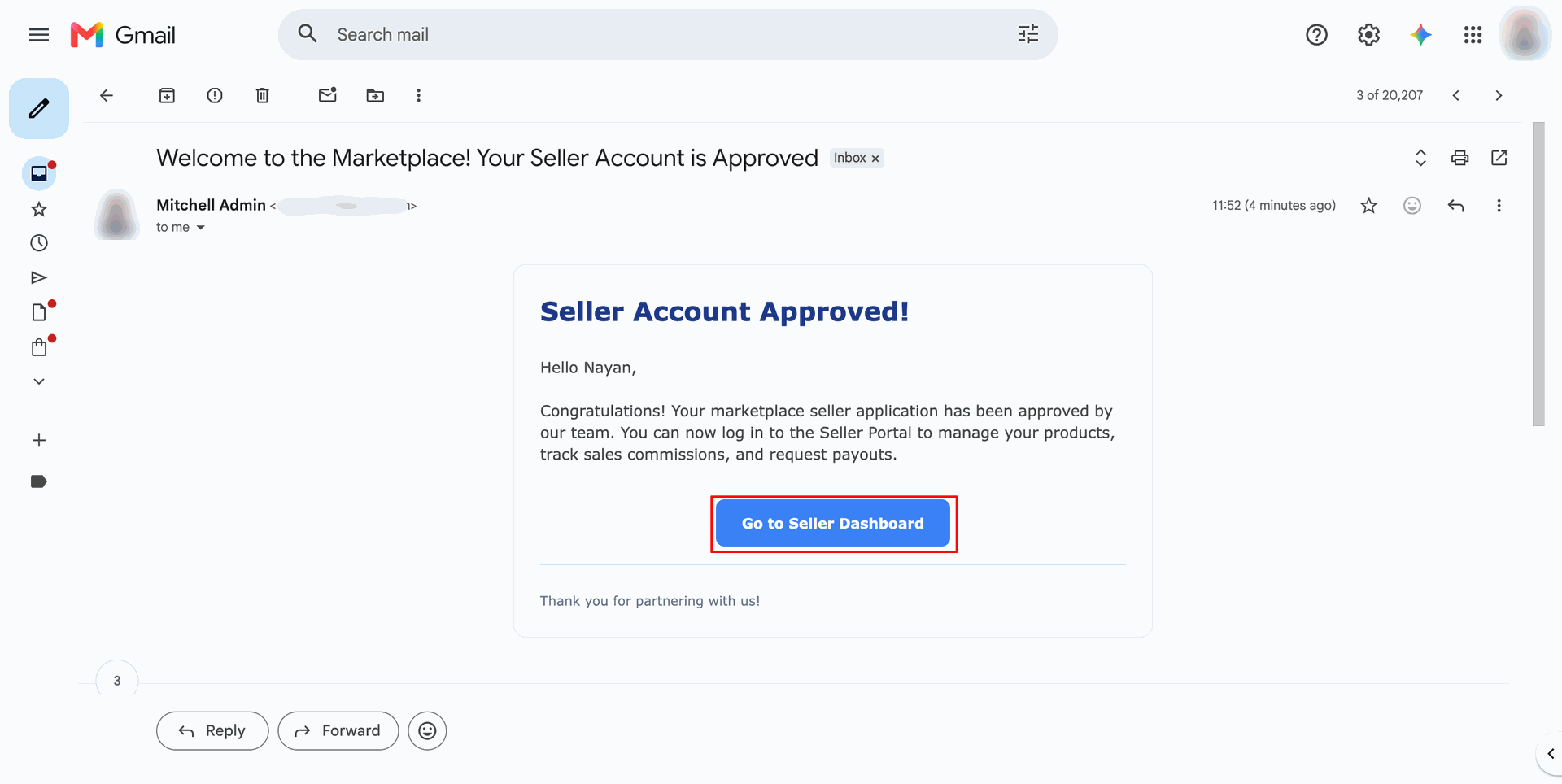The height and width of the screenshot is (784, 1562).
Task: Click in the Search mail field
Action: coord(667,34)
